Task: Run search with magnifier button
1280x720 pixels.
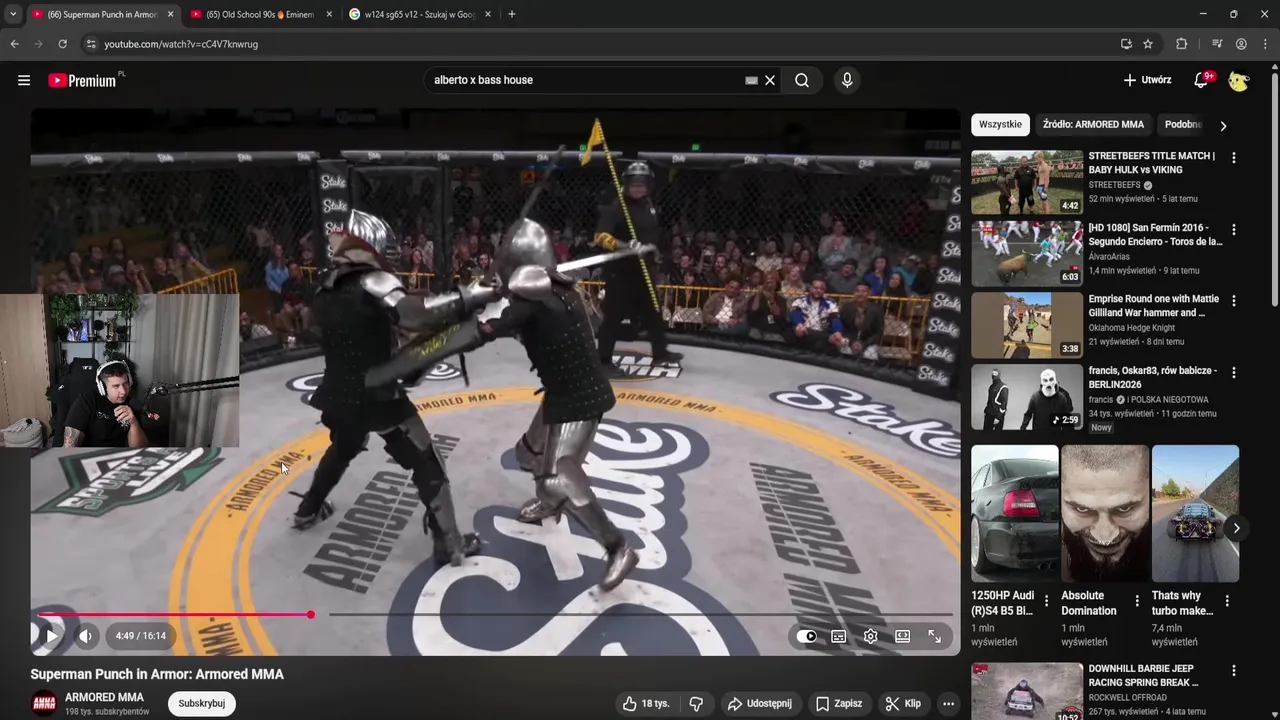Action: pyautogui.click(x=802, y=80)
